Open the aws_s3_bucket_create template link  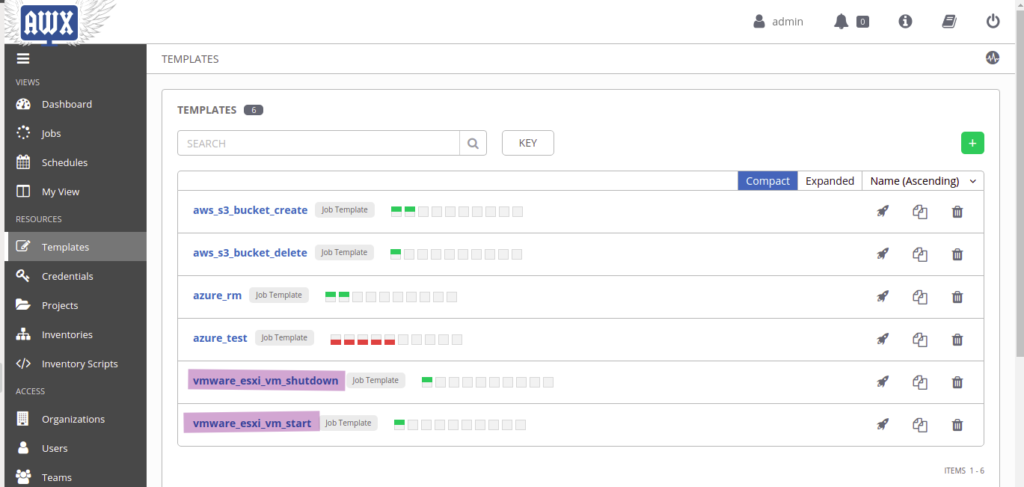click(x=250, y=210)
